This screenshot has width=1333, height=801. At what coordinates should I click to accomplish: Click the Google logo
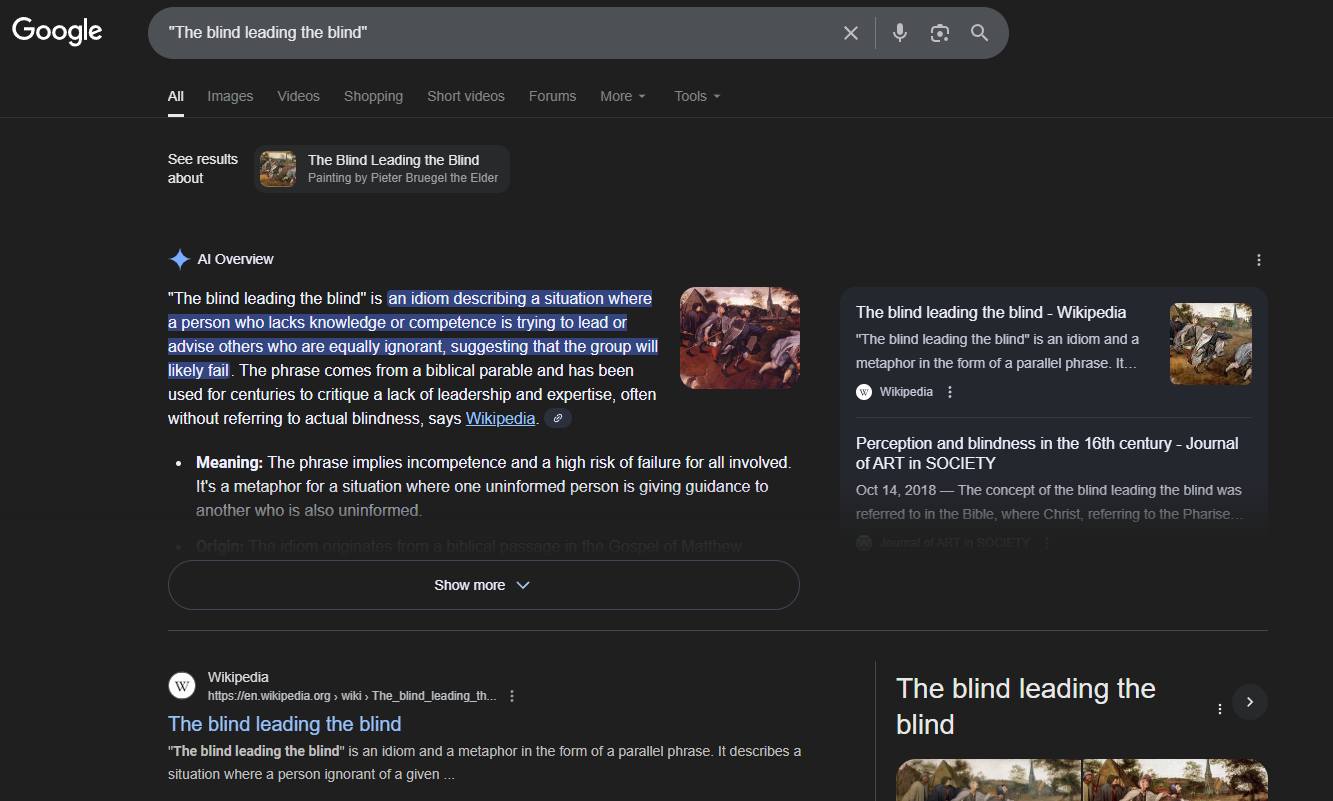tap(57, 31)
